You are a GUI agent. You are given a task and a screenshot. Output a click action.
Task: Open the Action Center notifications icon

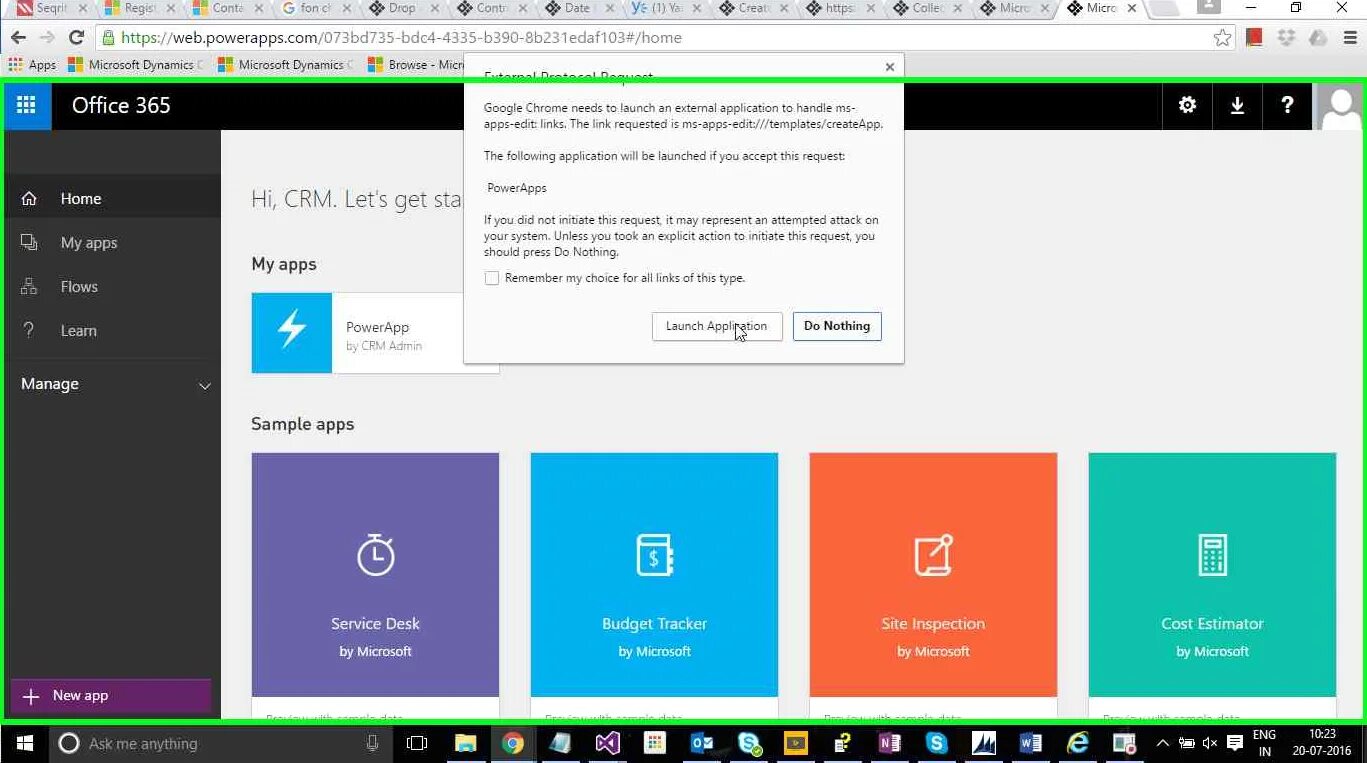[1235, 743]
